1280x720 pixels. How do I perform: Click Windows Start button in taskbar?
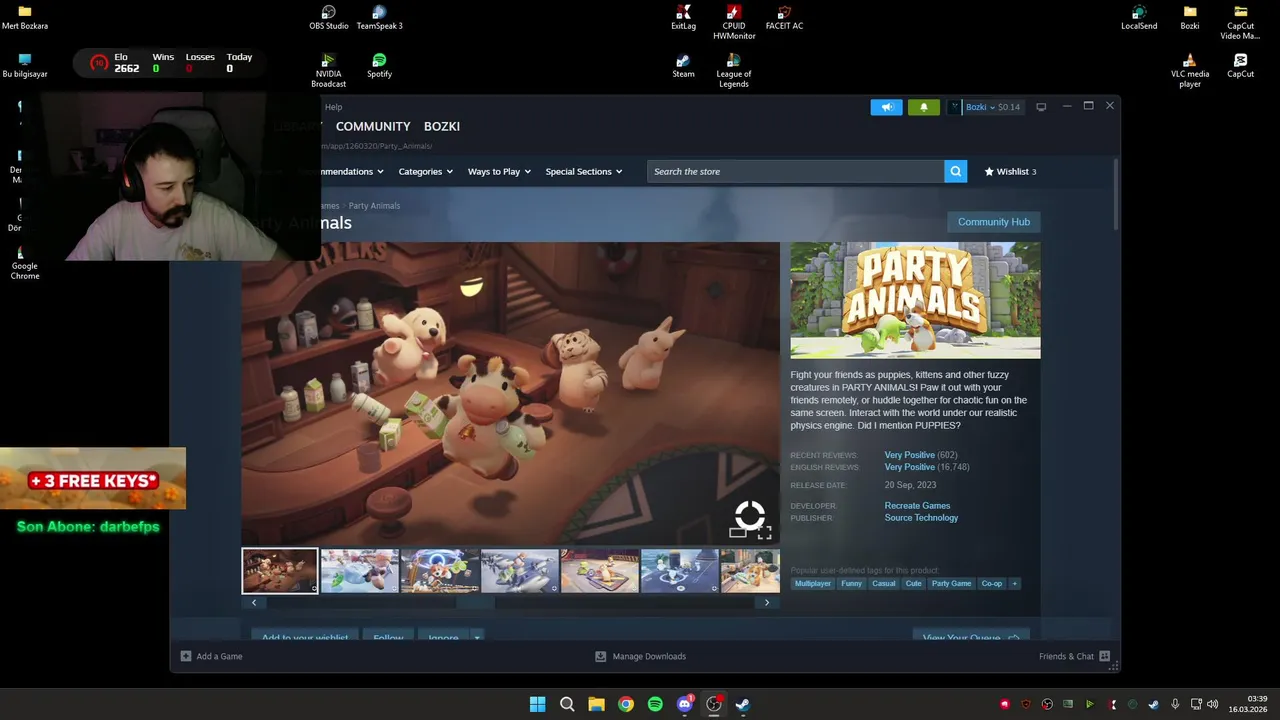[537, 704]
